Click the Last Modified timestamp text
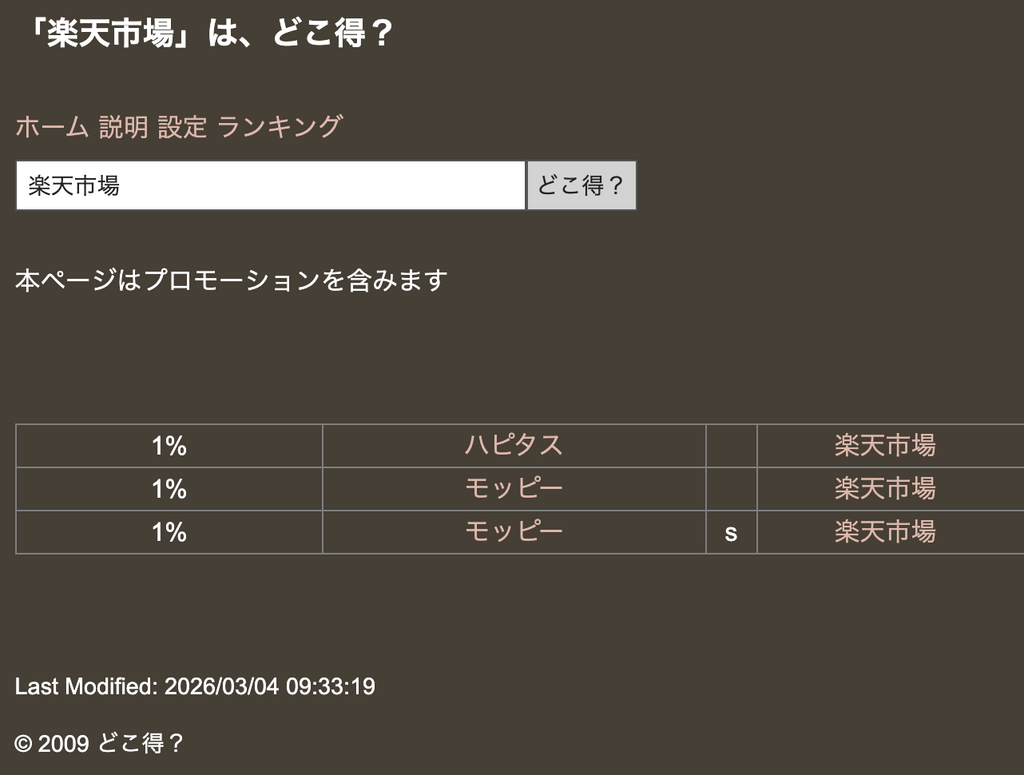Viewport: 1024px width, 775px height. (195, 687)
